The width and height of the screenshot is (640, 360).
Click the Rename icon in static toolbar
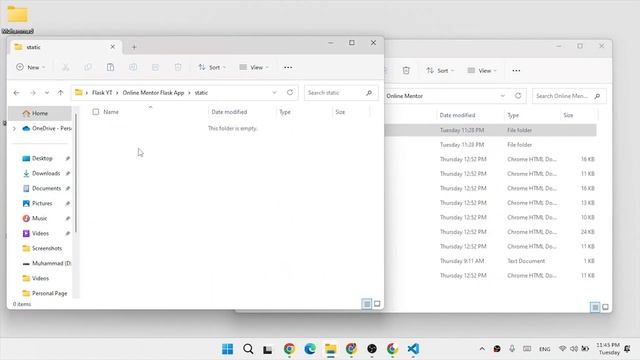(x=133, y=67)
